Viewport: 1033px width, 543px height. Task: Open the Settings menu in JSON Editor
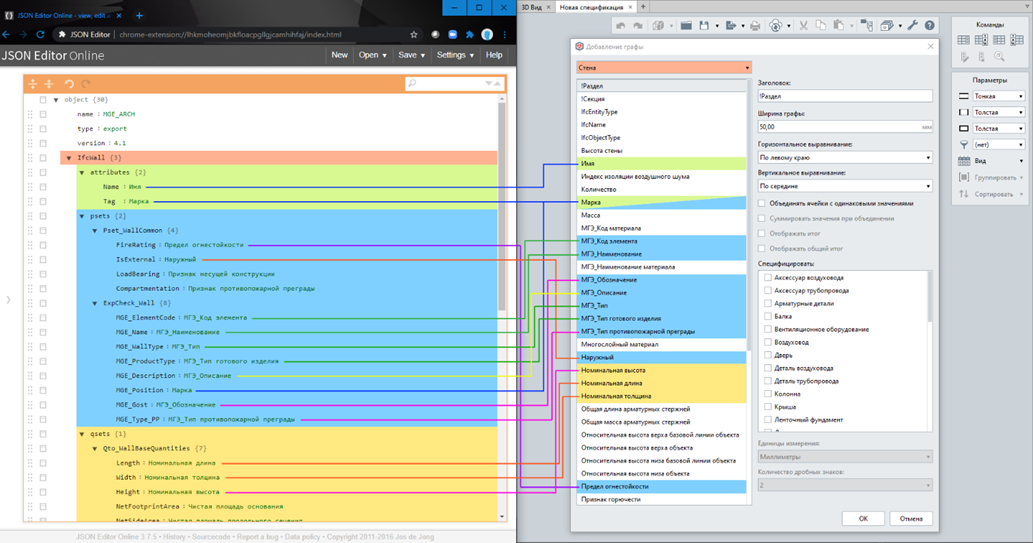tap(453, 55)
